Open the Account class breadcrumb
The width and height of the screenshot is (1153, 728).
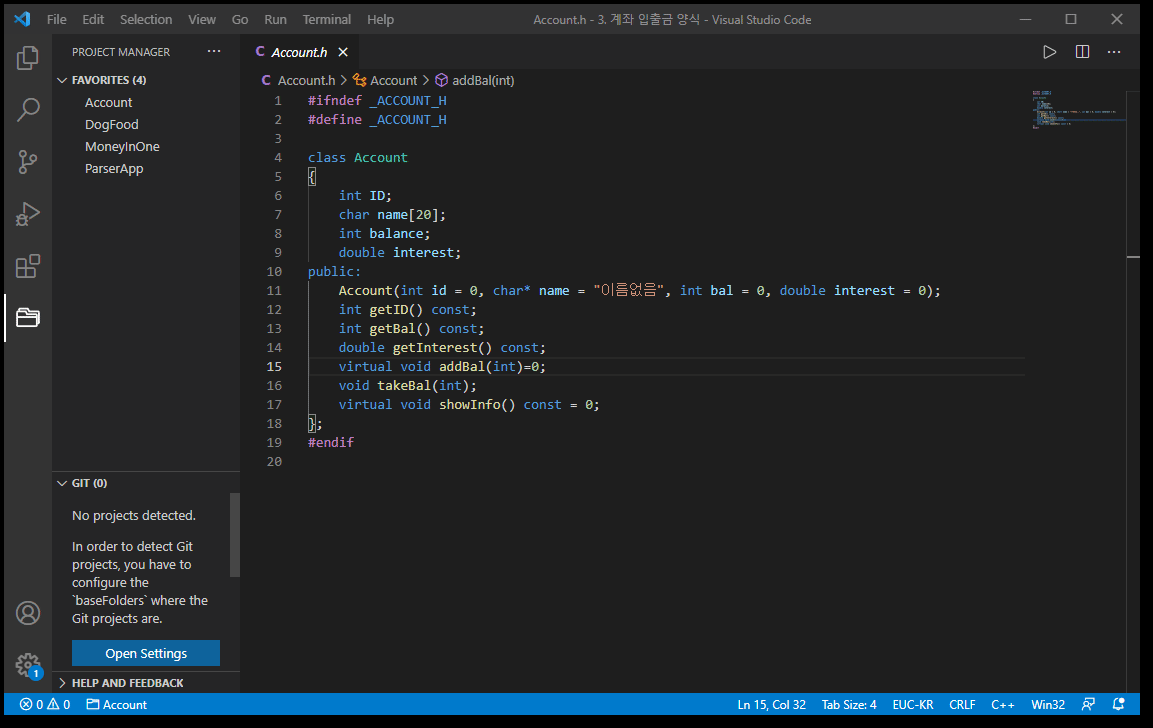[385, 81]
